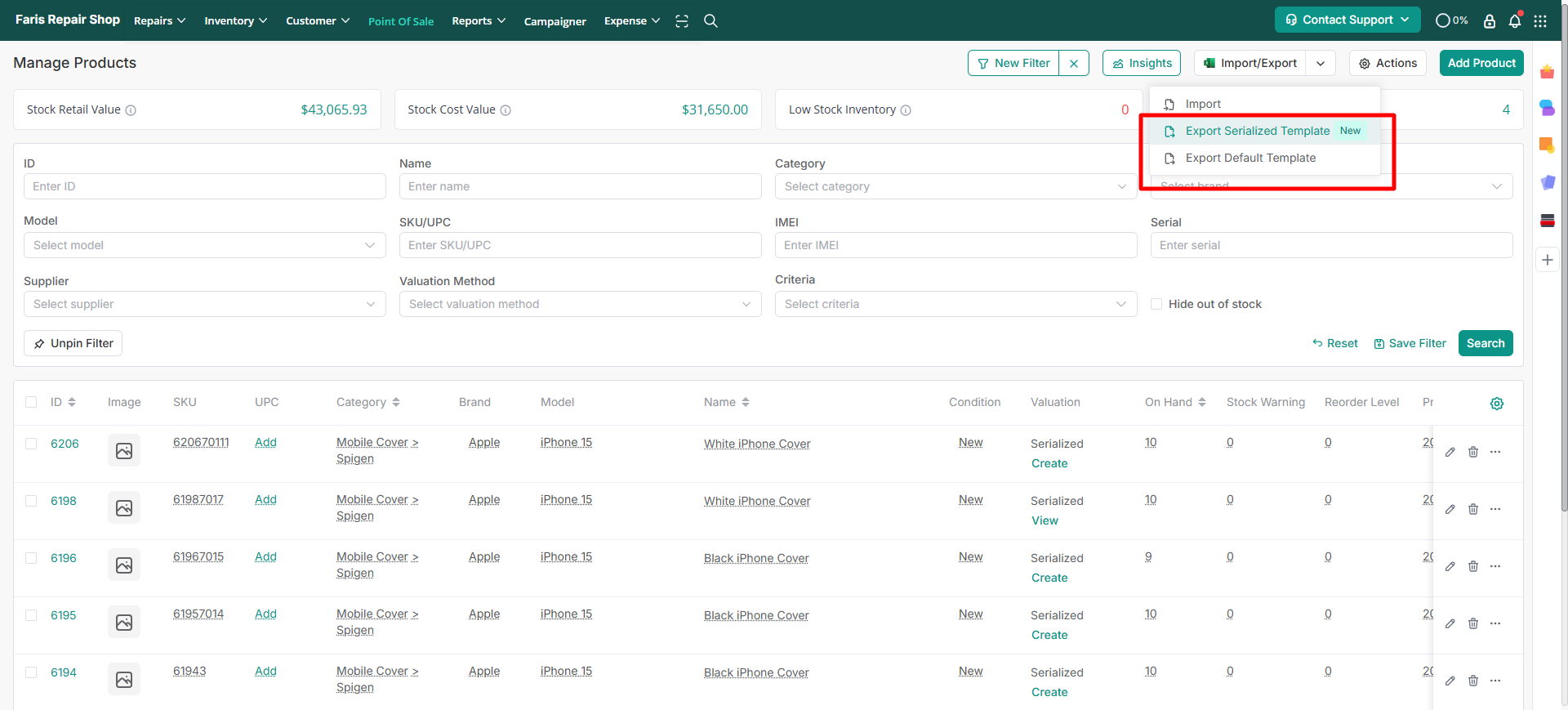1568x710 pixels.
Task: Check the box for product 6194
Action: pos(31,672)
